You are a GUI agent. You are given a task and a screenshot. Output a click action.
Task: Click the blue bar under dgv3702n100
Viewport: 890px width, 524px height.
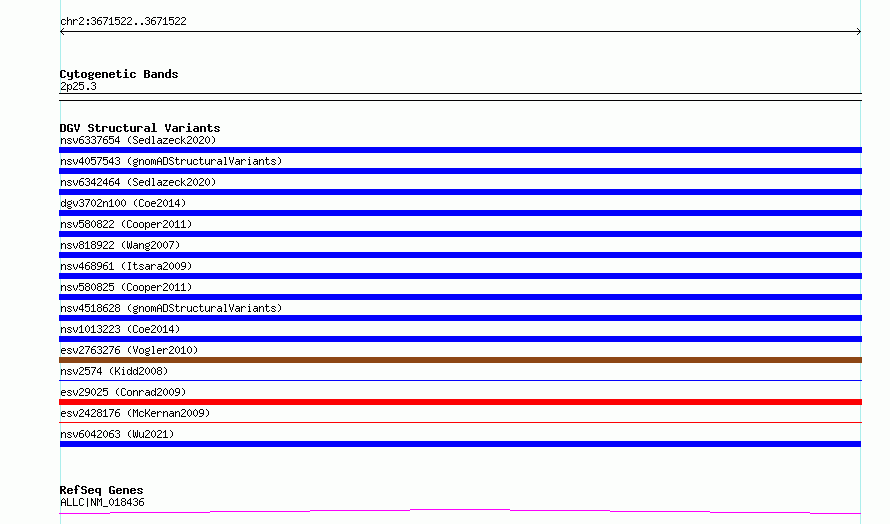[x=460, y=213]
